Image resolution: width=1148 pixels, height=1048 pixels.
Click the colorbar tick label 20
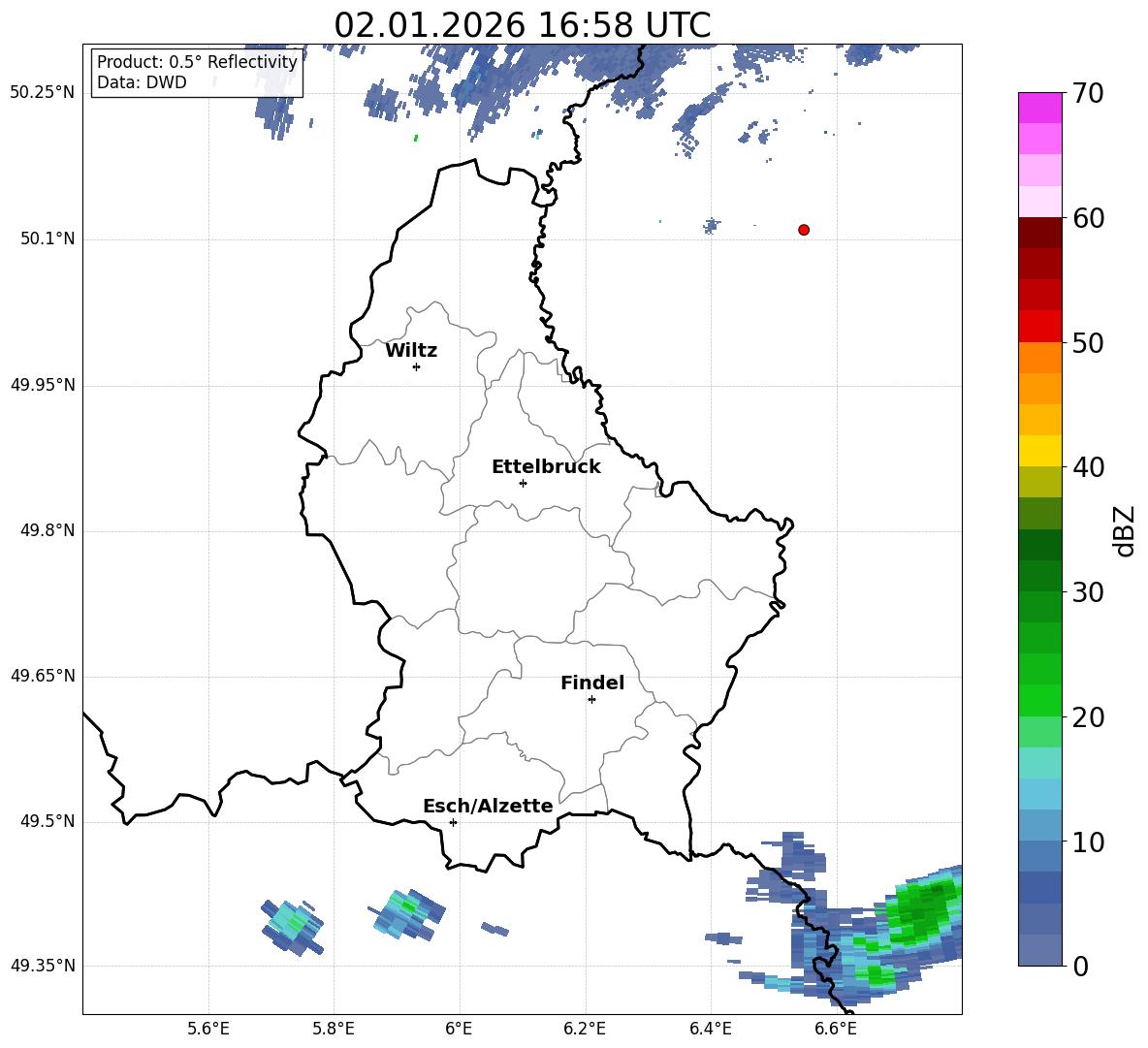pos(1088,718)
